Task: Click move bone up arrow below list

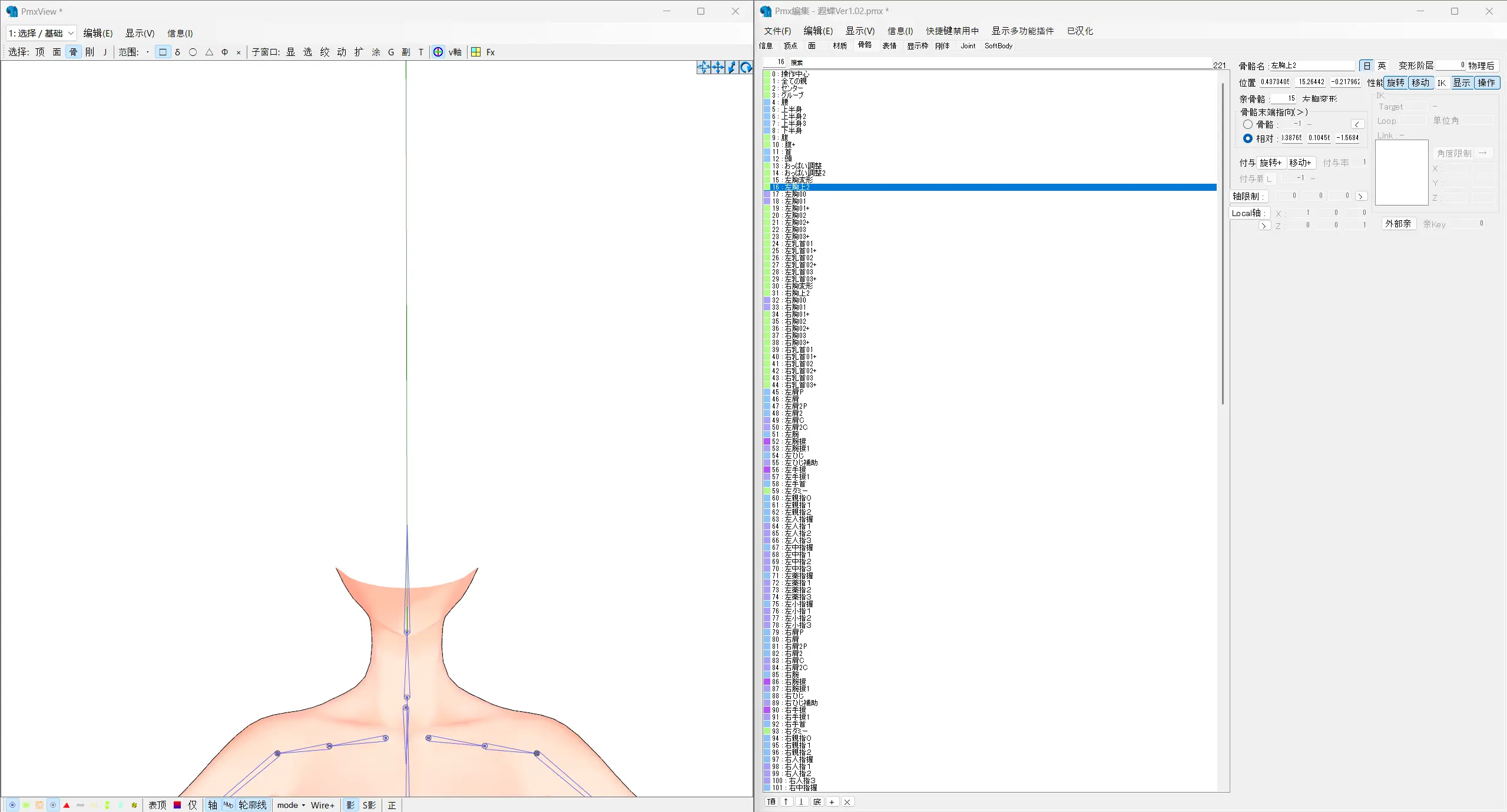Action: click(786, 801)
